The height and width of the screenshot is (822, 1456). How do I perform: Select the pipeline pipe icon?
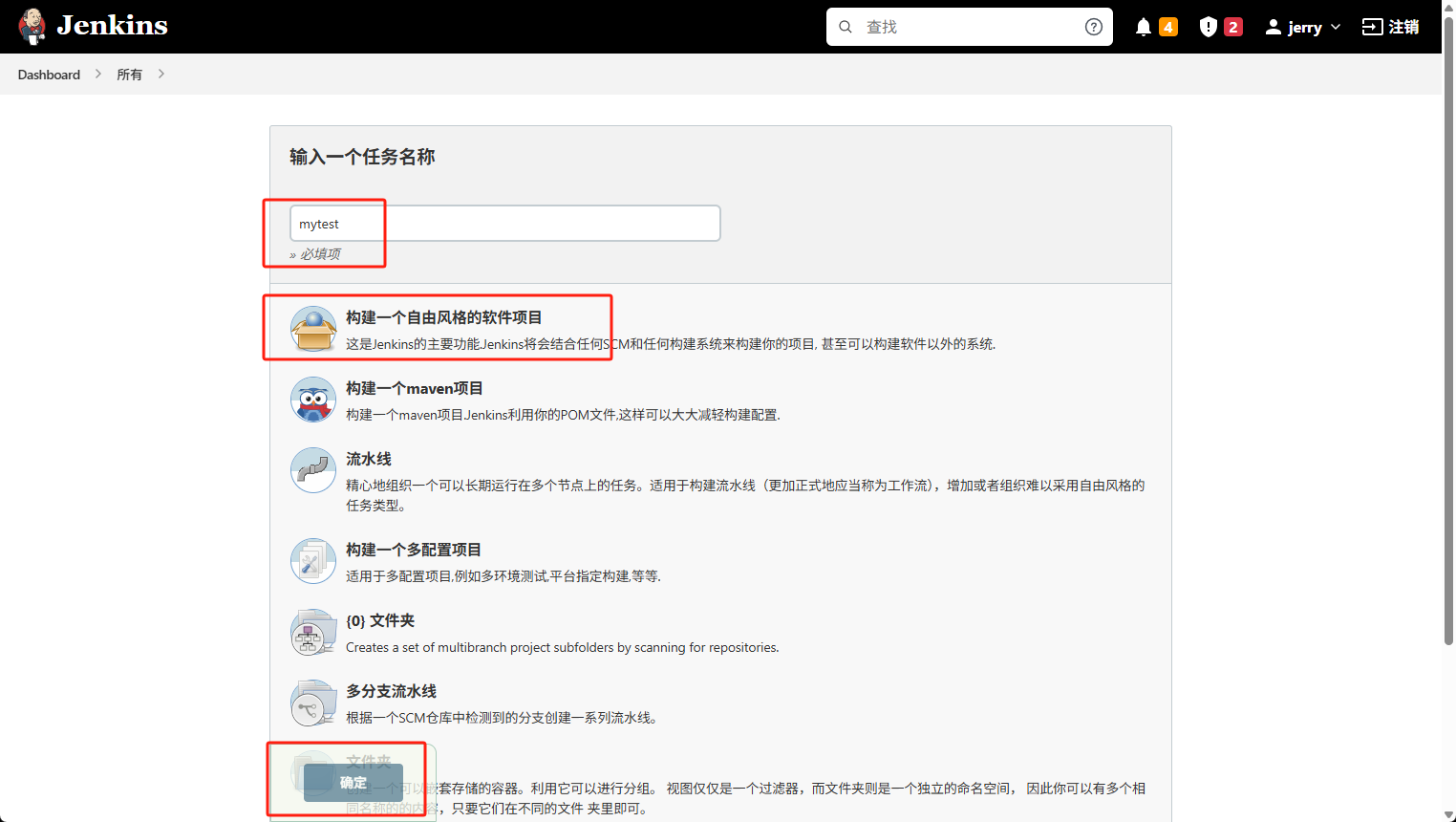(313, 470)
